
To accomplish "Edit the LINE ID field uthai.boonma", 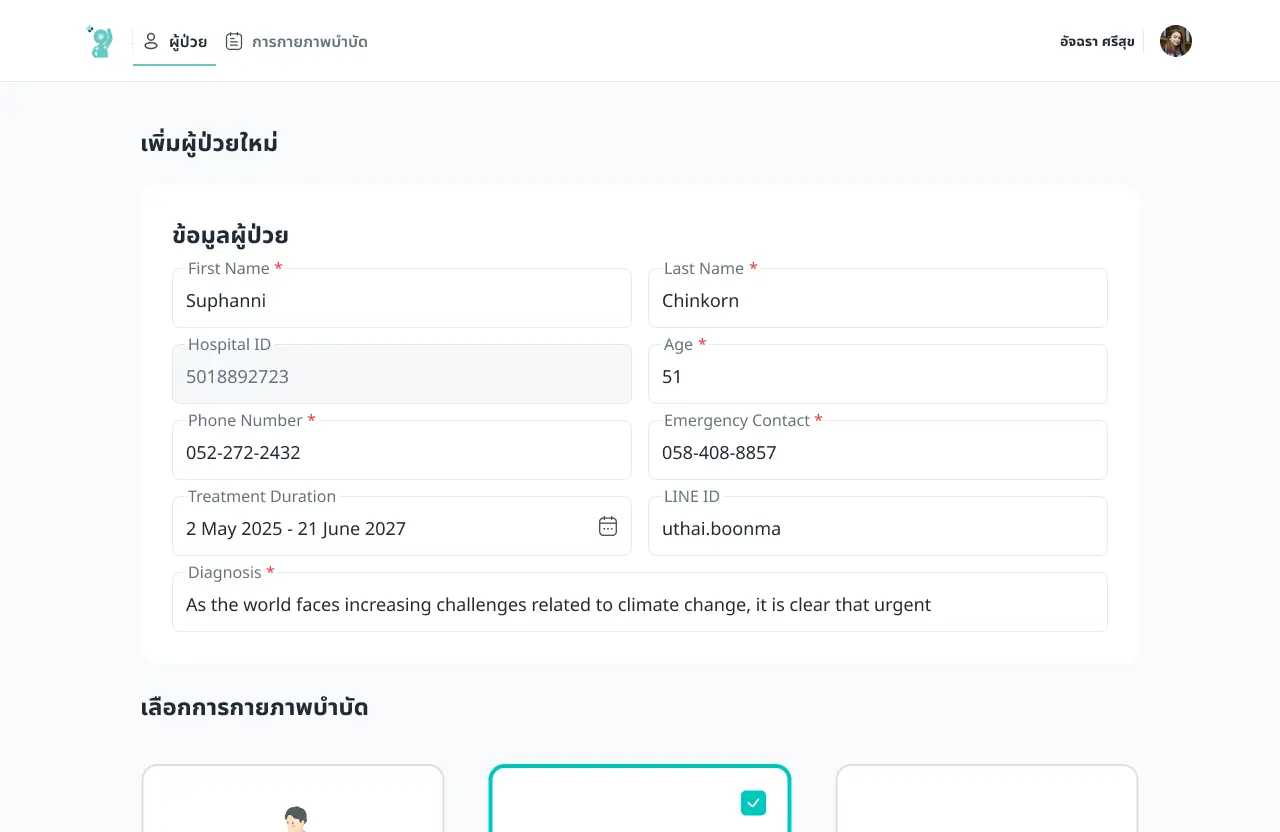I will (878, 526).
